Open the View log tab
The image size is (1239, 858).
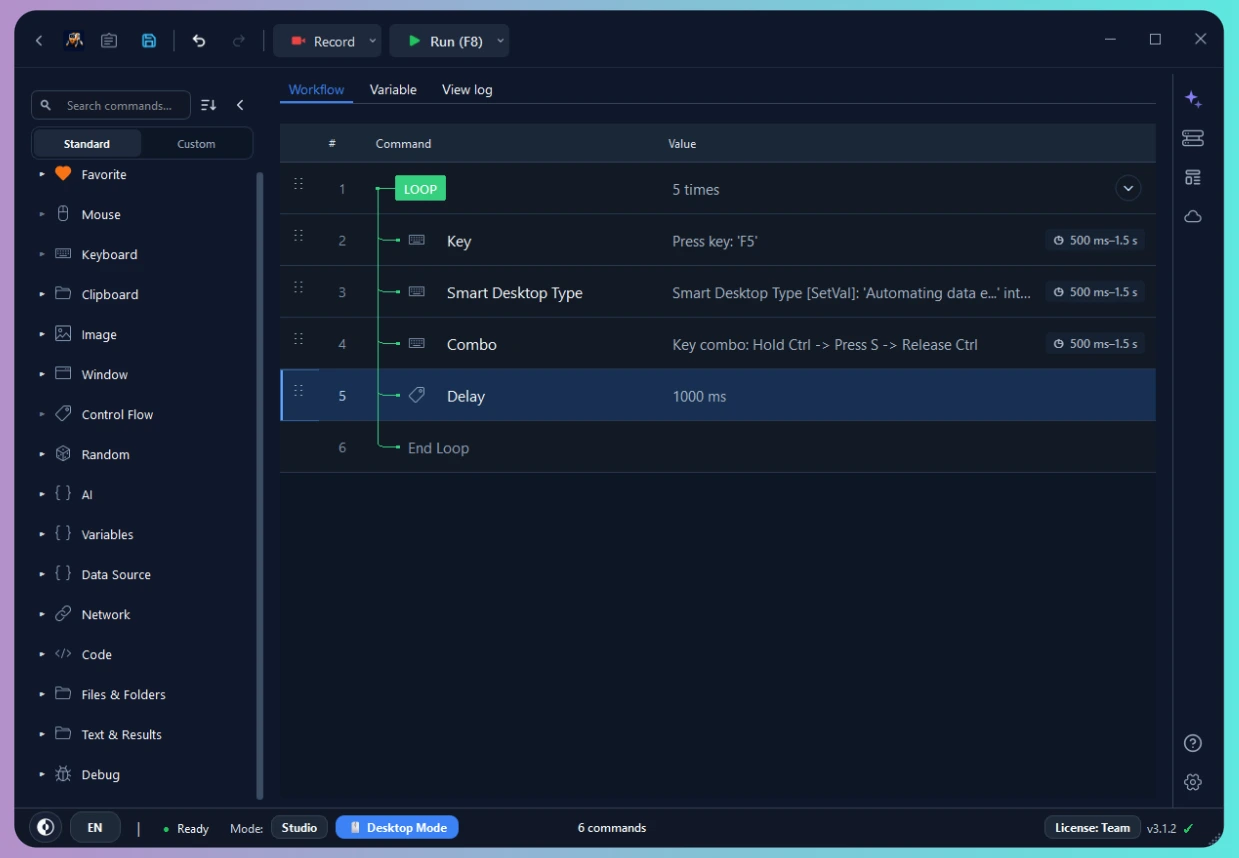point(467,89)
